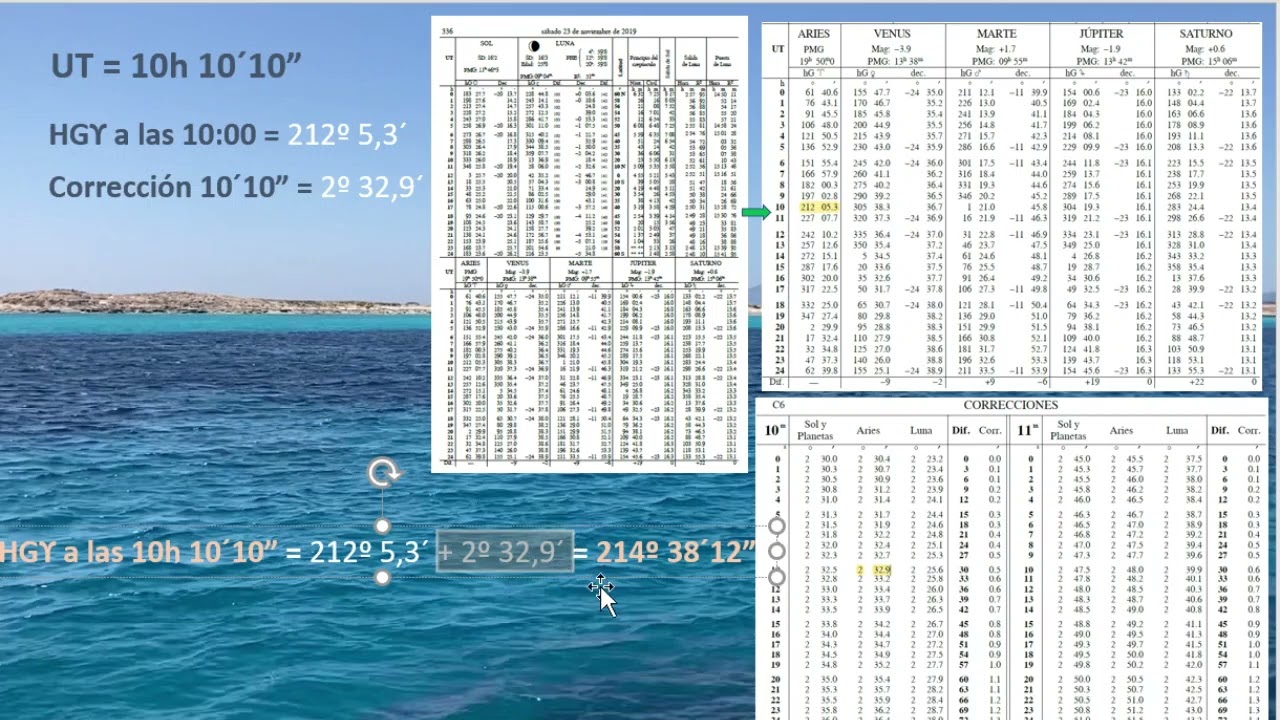1280x720 pixels.
Task: Select the 'UT = 10h 10´10”' title text
Action: pyautogui.click(x=177, y=66)
